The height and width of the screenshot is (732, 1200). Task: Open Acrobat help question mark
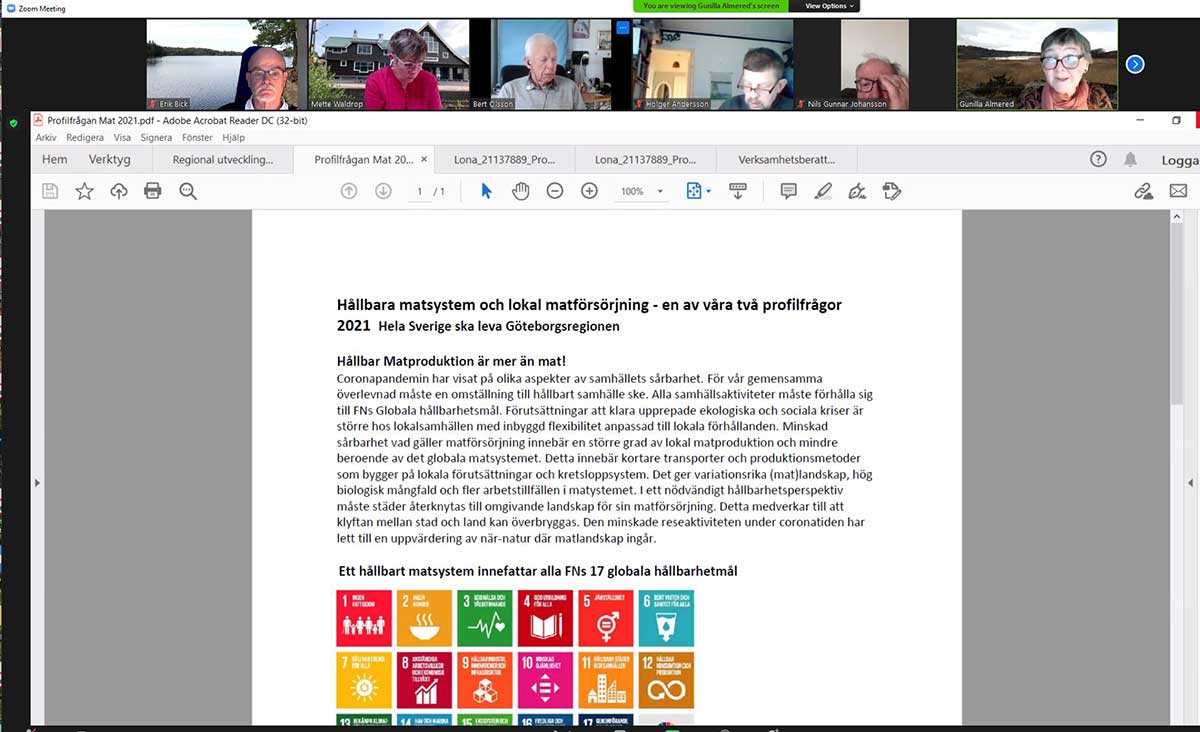click(1098, 159)
